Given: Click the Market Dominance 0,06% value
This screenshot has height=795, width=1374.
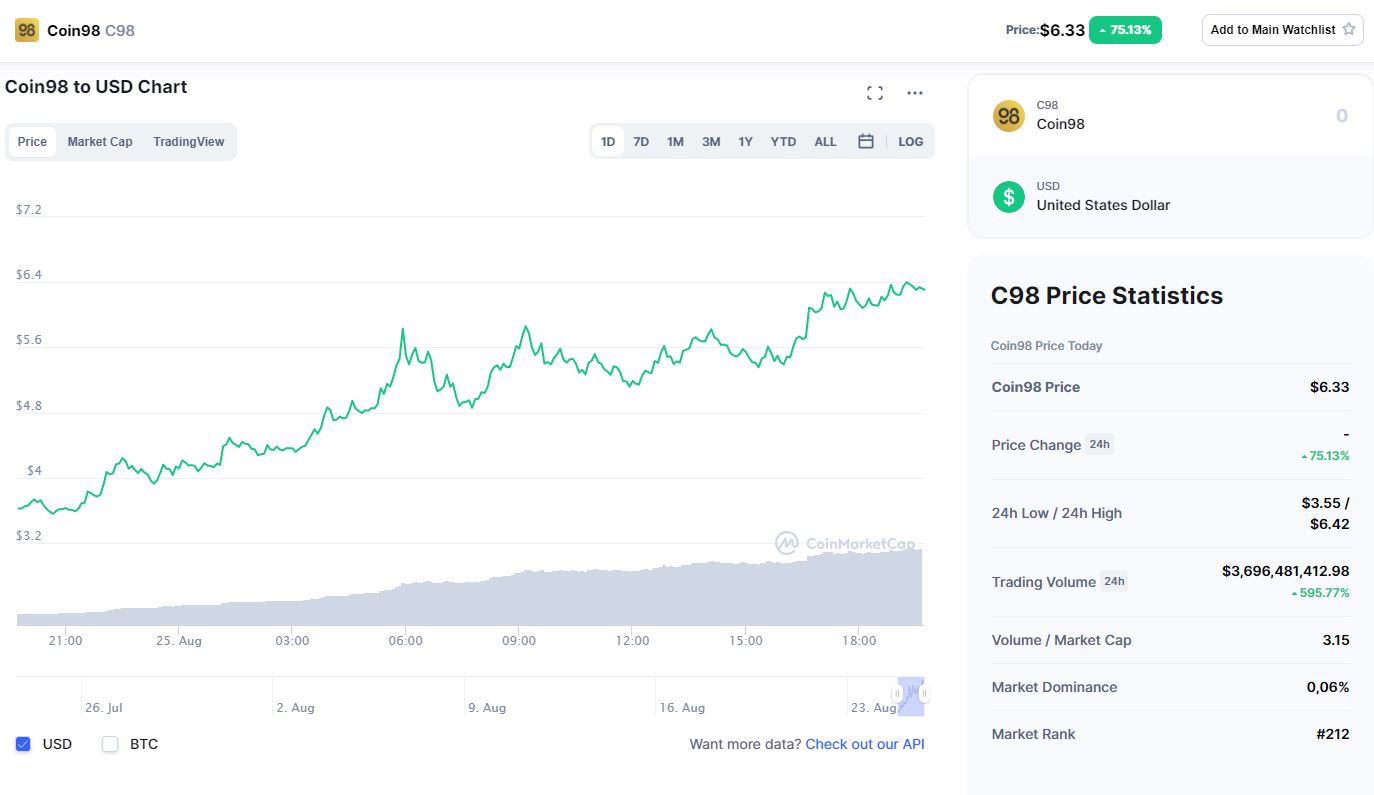Looking at the screenshot, I should [1328, 687].
